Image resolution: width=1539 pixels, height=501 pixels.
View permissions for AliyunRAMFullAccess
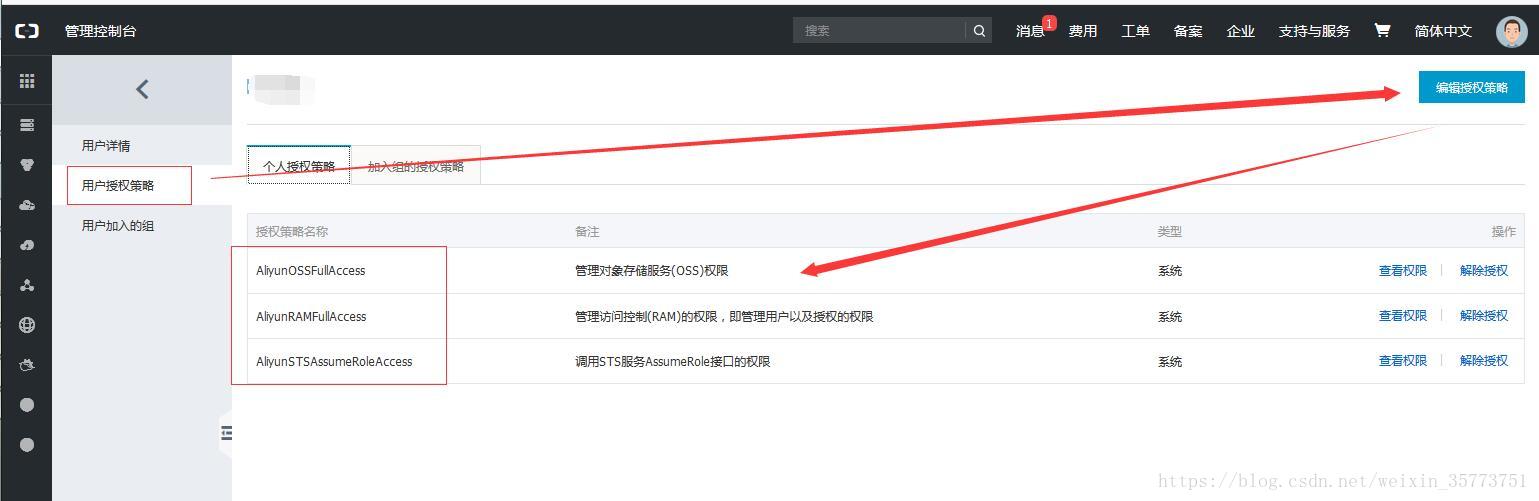(1403, 315)
